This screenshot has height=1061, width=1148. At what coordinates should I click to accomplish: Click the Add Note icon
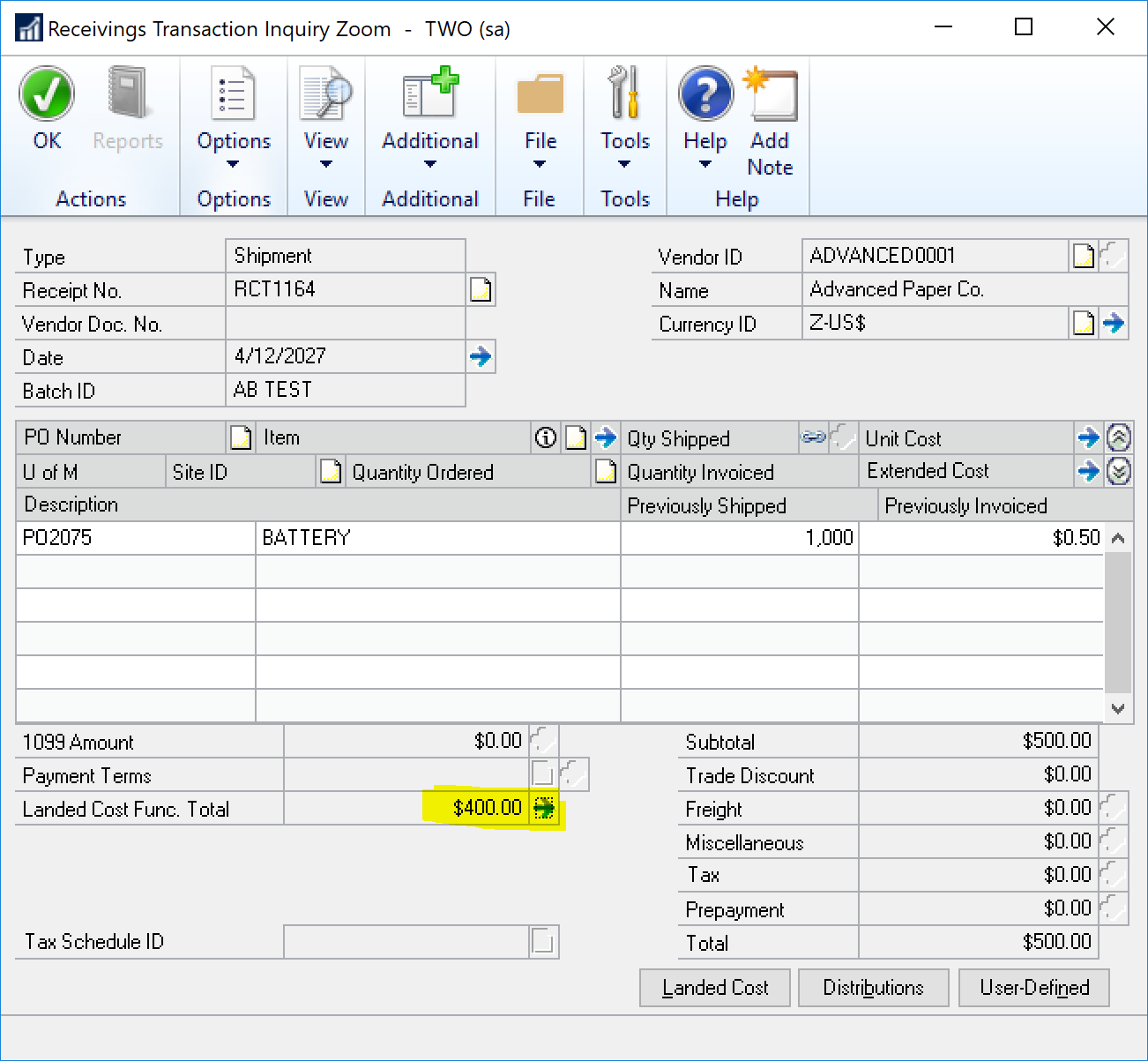click(x=769, y=93)
